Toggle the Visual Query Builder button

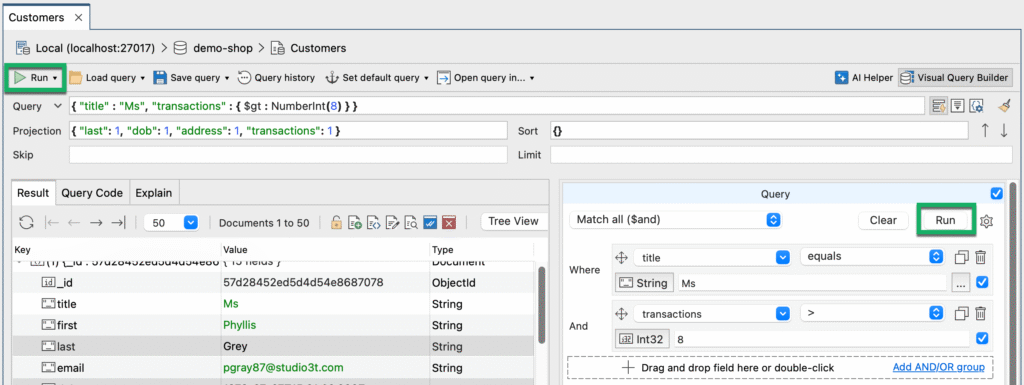(x=954, y=78)
